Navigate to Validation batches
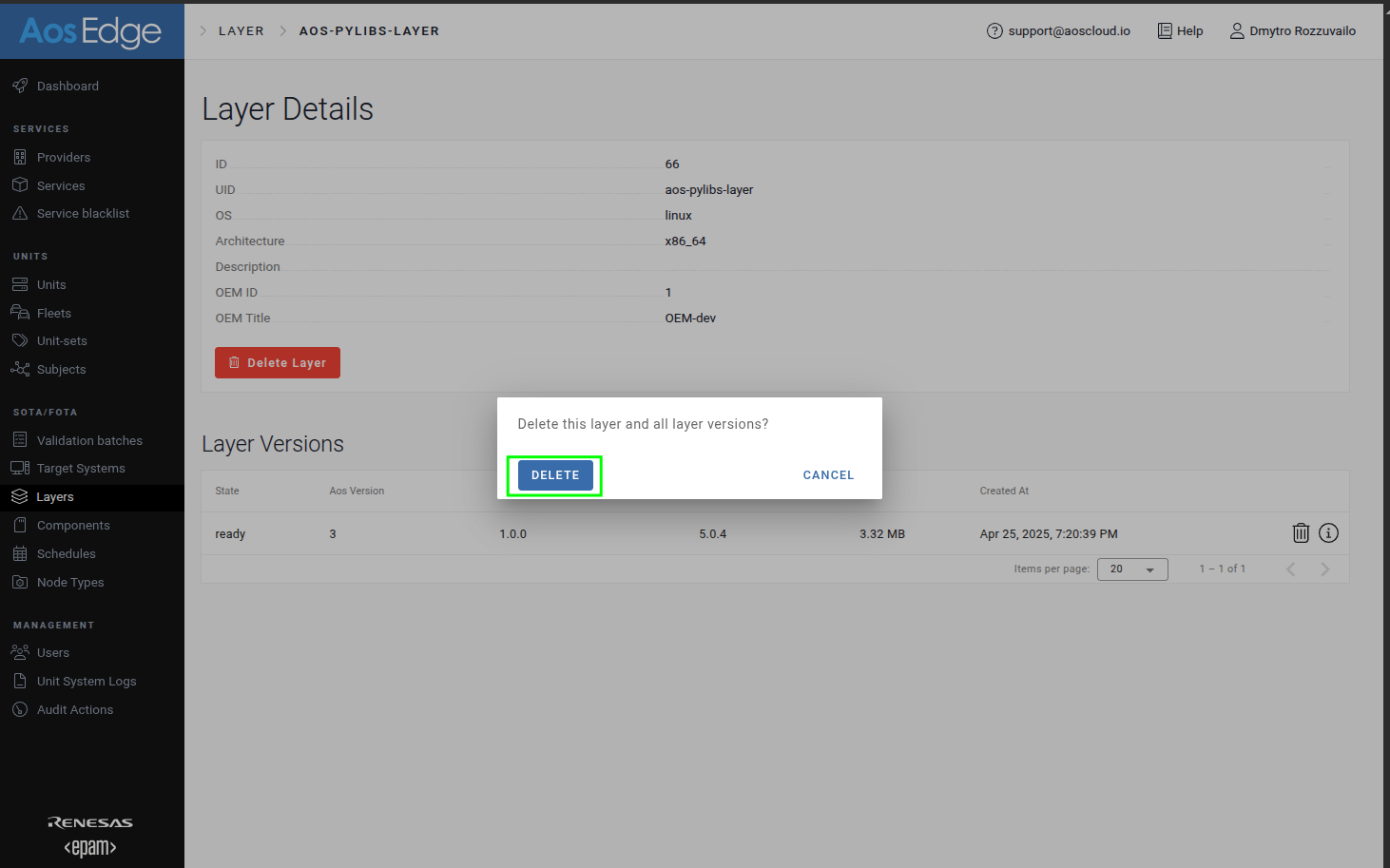Viewport: 1390px width, 868px height. [87, 439]
